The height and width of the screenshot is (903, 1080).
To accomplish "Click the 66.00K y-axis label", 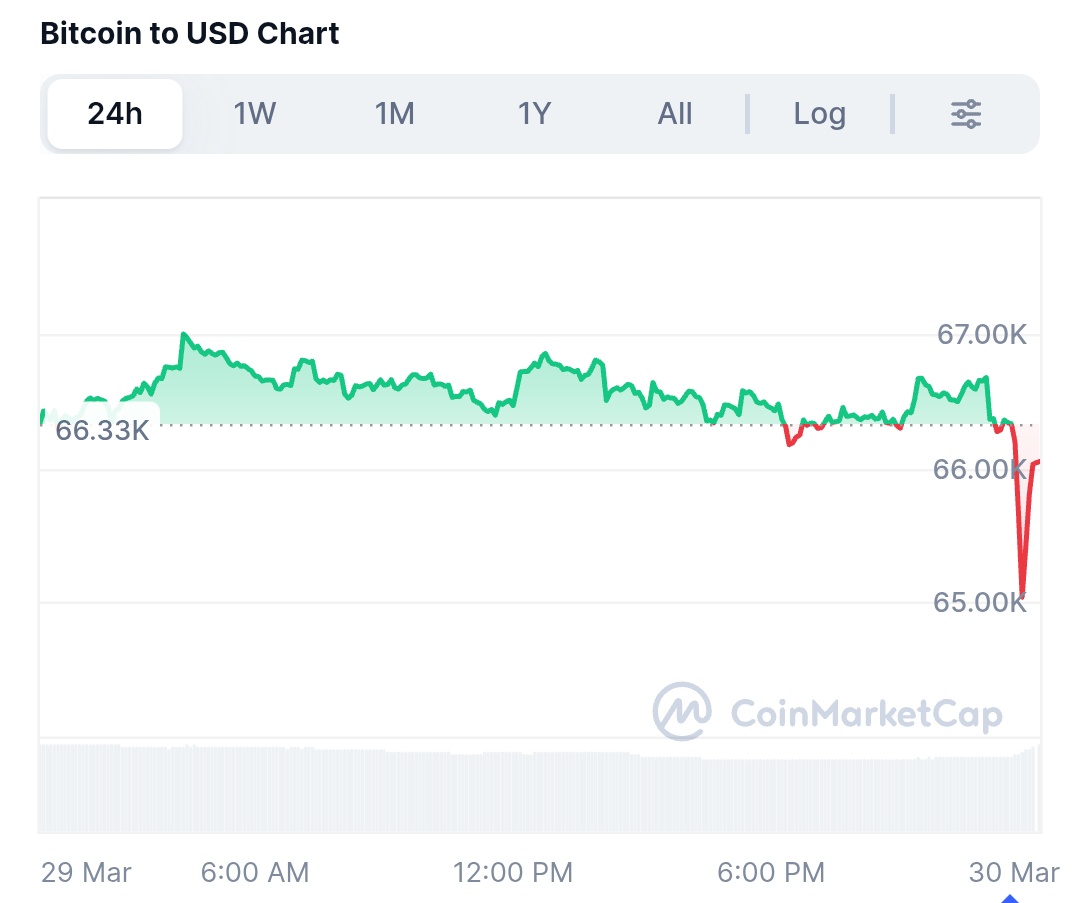I will [979, 469].
